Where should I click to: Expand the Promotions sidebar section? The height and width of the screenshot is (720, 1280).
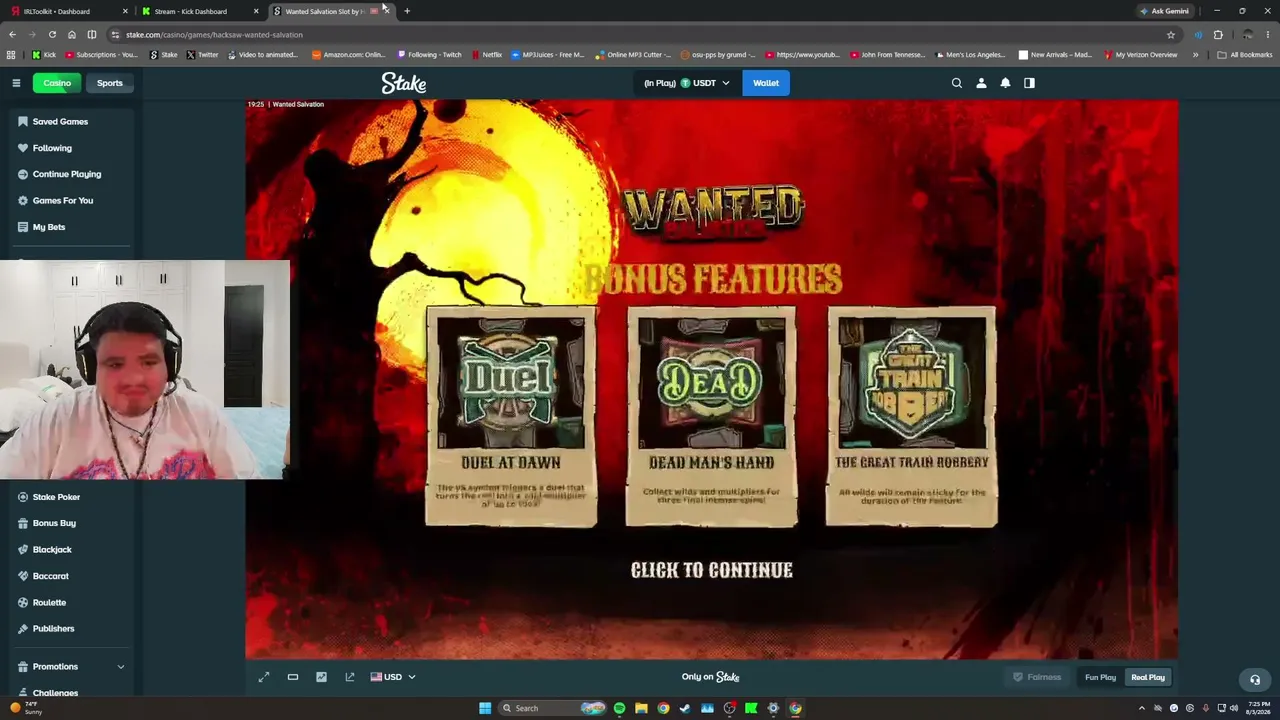(71, 667)
